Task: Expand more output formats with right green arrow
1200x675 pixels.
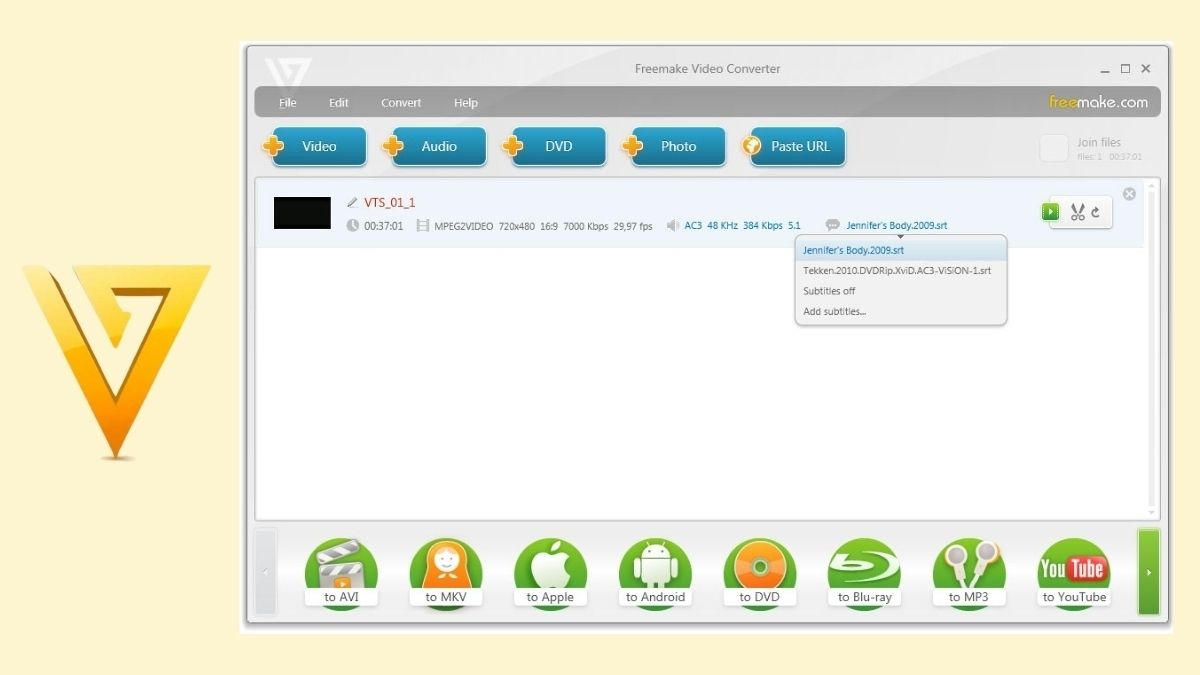Action: point(1146,572)
